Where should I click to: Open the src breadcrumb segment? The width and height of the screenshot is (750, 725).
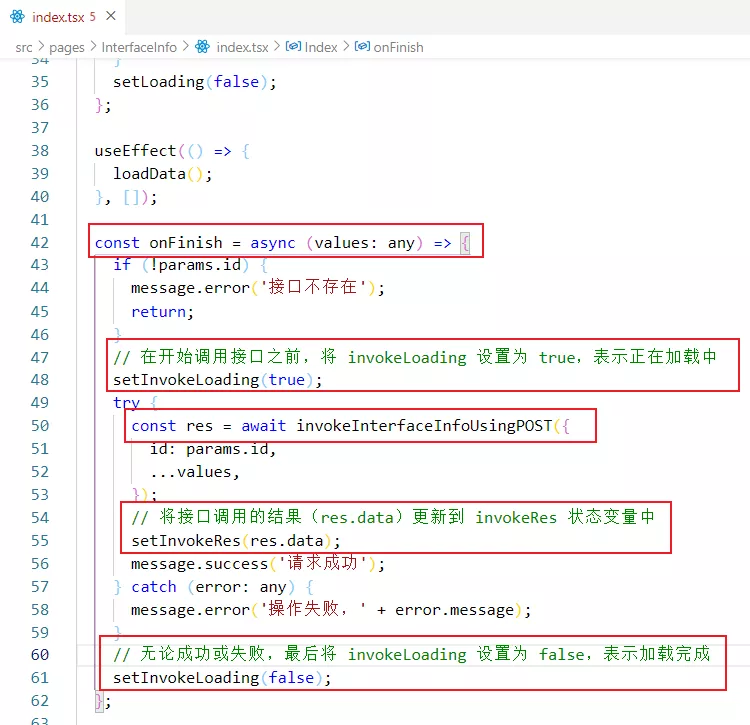point(23,47)
